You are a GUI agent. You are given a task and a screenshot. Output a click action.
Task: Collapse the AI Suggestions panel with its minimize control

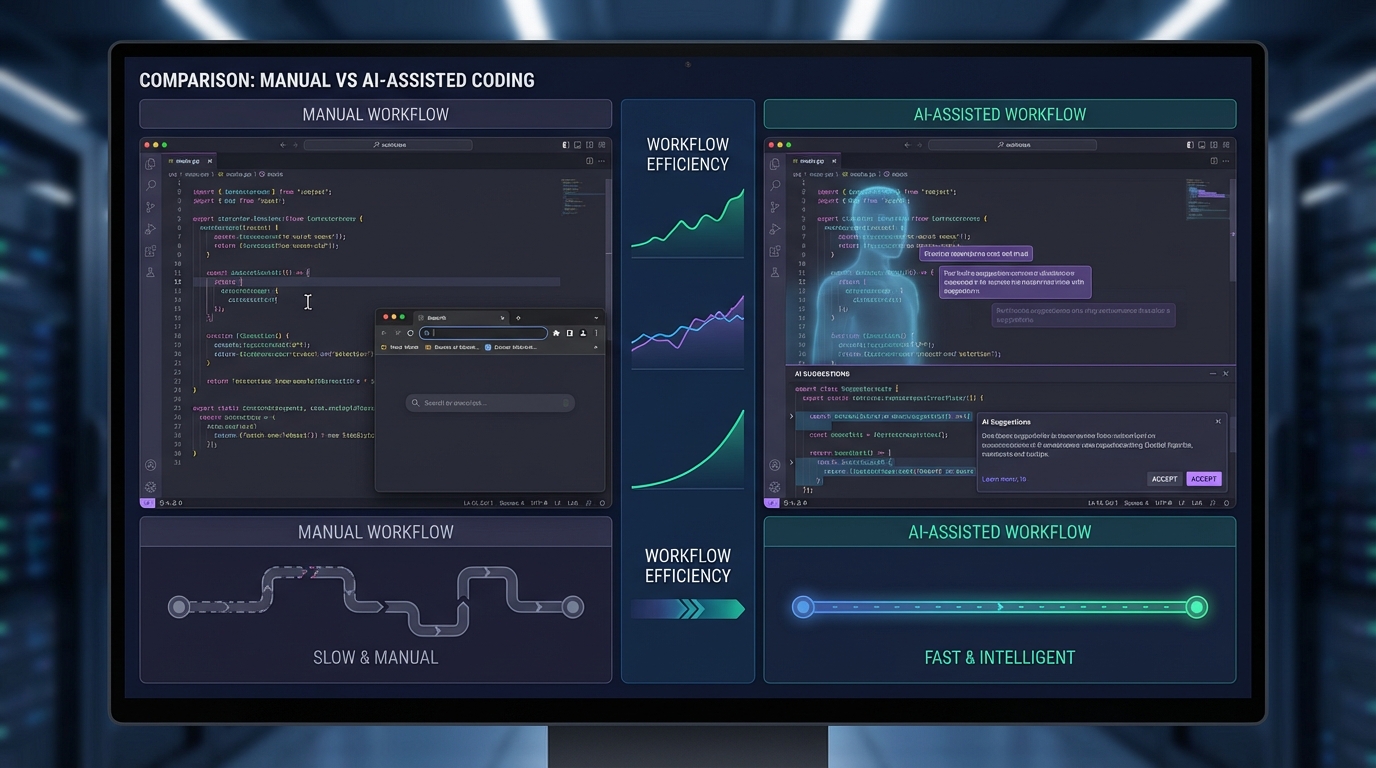(1211, 373)
